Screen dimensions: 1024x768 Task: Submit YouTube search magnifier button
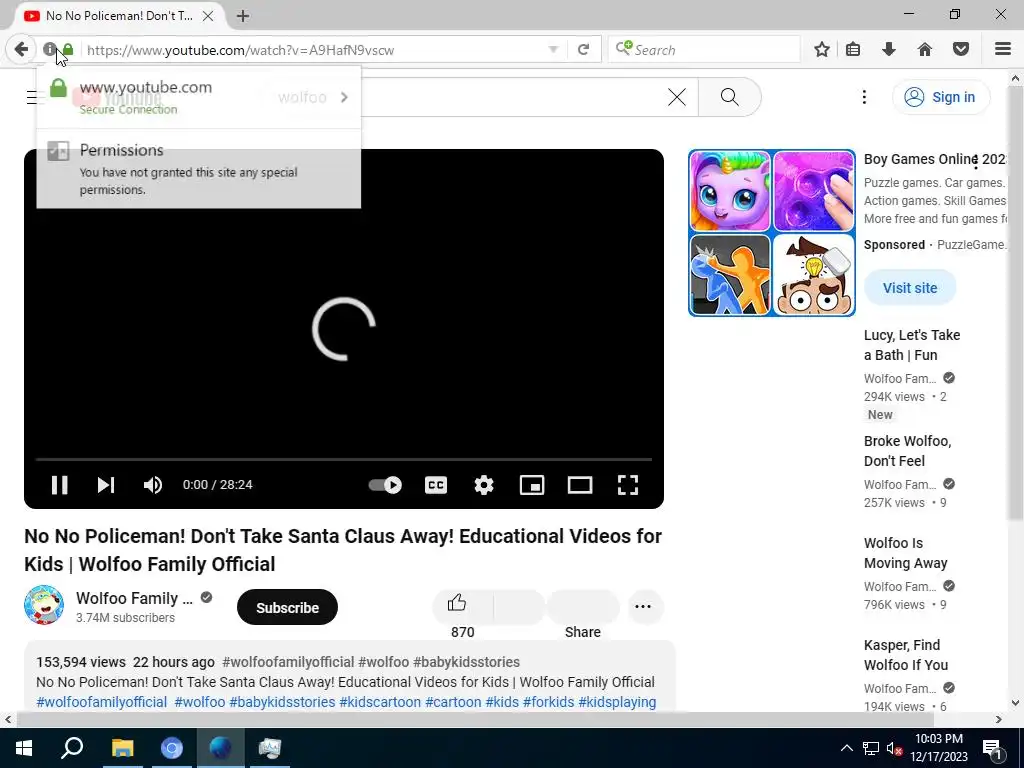(729, 97)
